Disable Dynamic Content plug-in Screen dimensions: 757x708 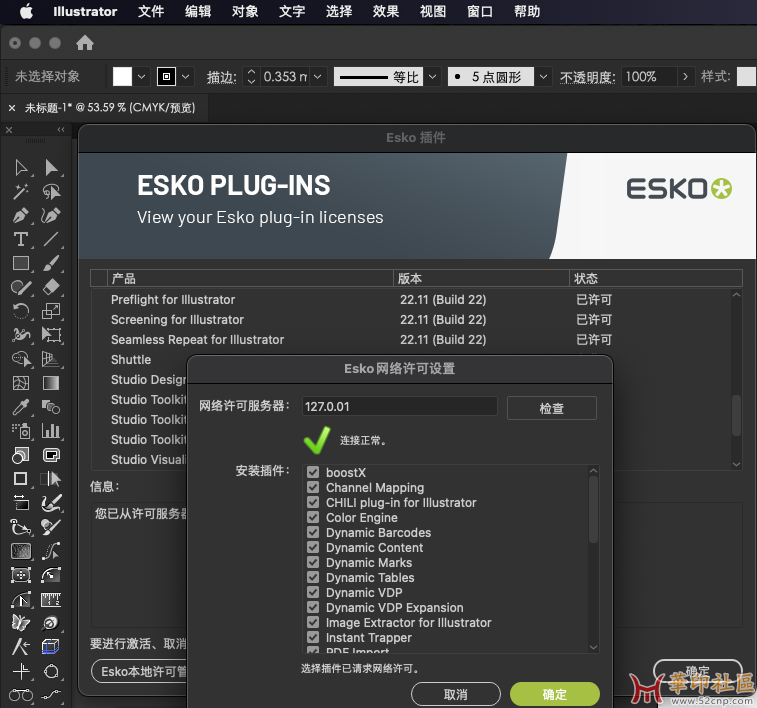pos(313,547)
